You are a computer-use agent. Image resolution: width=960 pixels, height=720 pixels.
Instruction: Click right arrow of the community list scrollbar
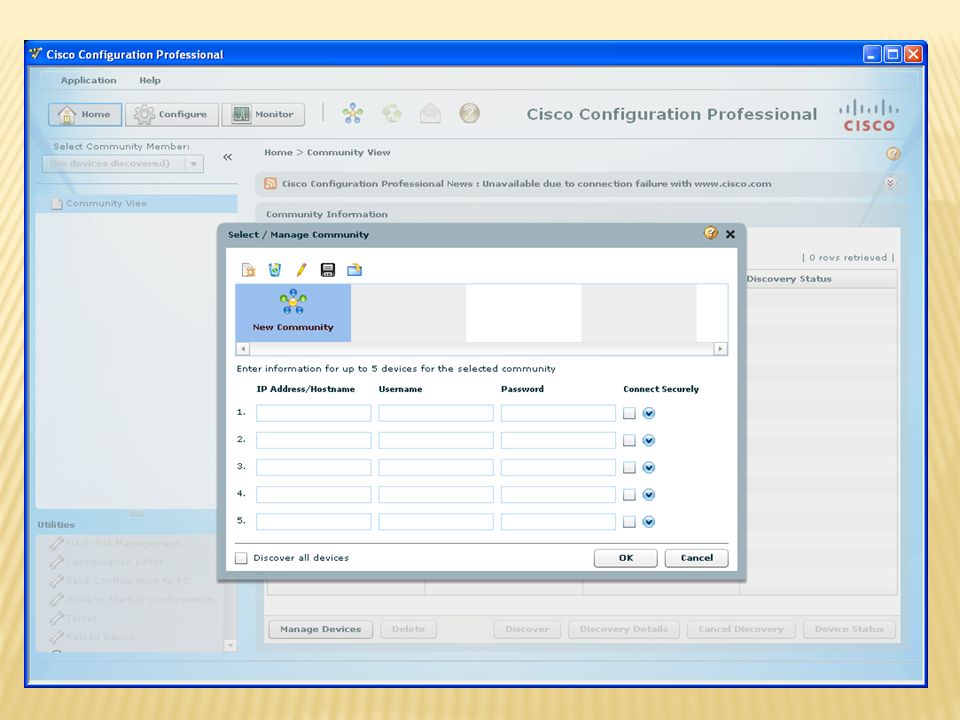pyautogui.click(x=721, y=349)
